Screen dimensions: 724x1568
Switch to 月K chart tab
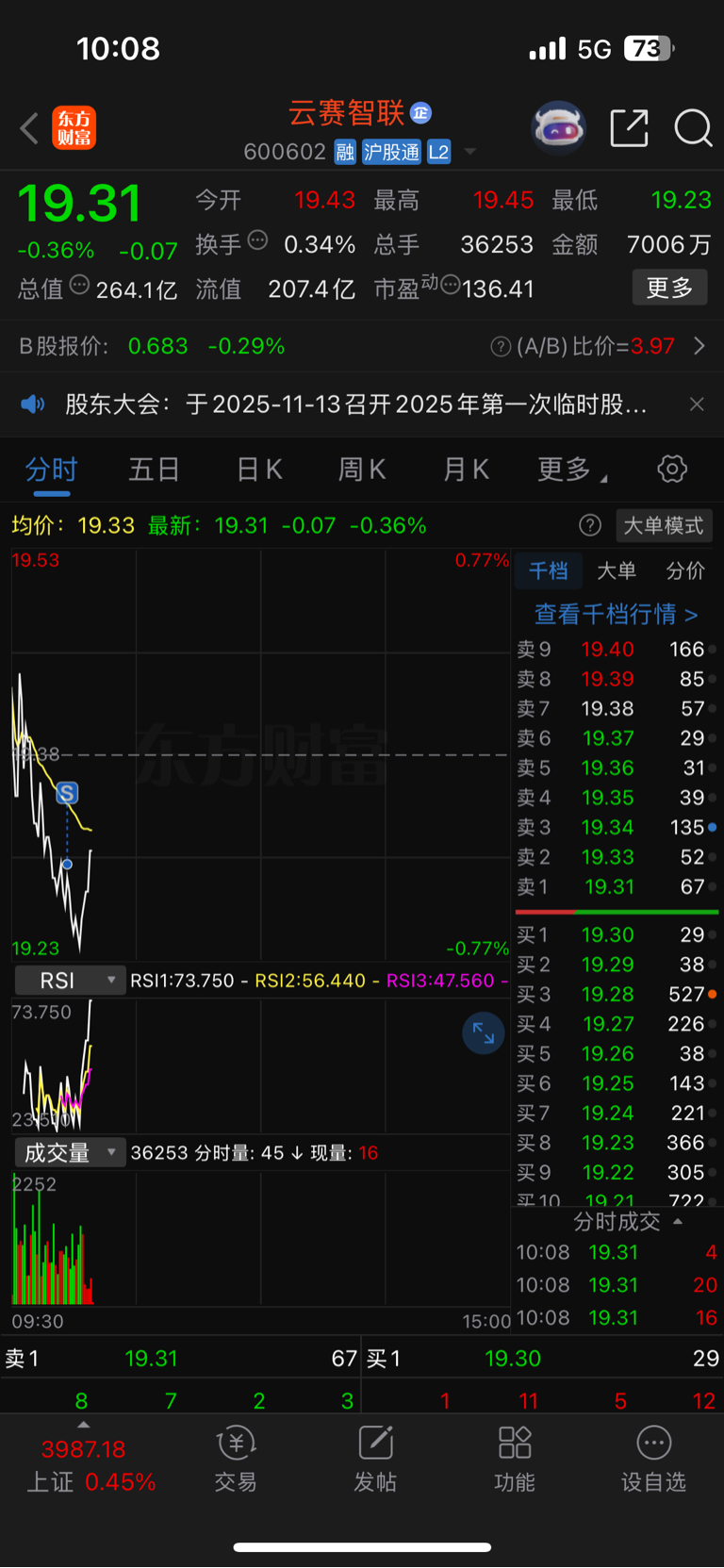(x=466, y=470)
